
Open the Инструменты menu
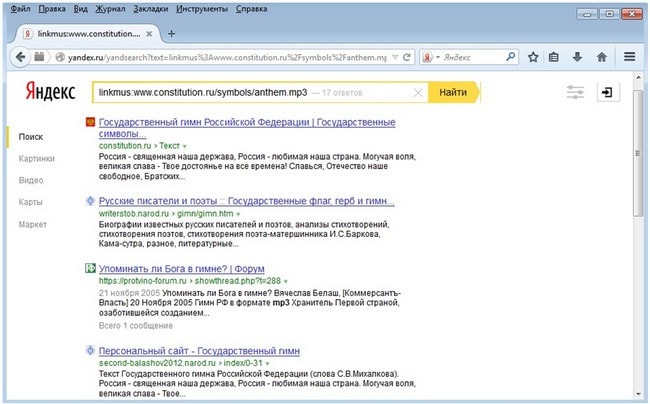(x=202, y=9)
